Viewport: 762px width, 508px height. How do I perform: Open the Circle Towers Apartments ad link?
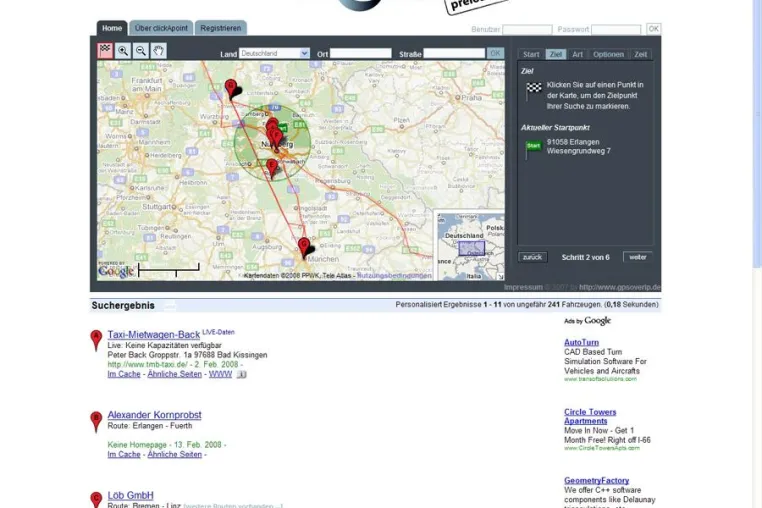point(590,416)
